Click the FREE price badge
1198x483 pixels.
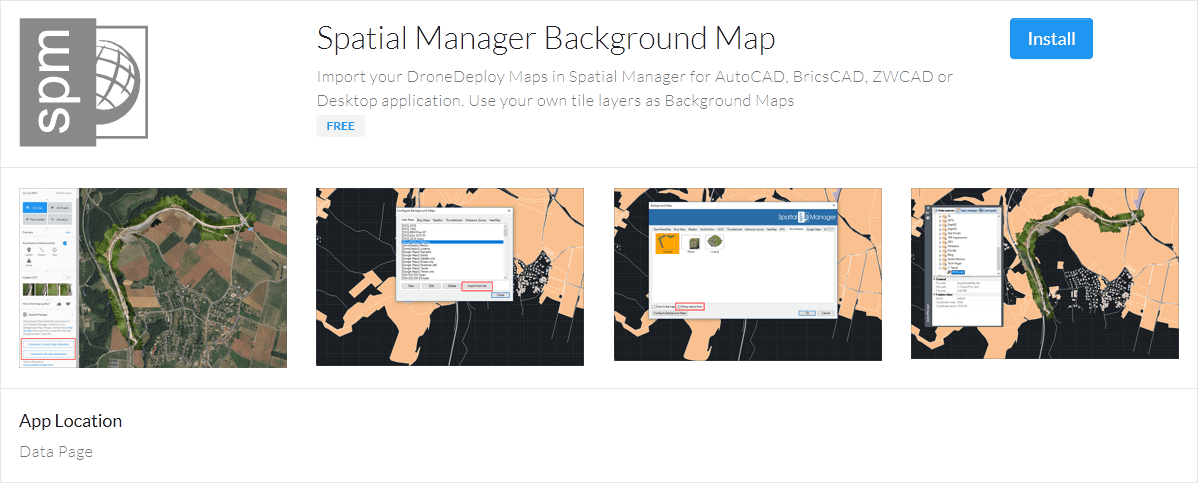(341, 126)
